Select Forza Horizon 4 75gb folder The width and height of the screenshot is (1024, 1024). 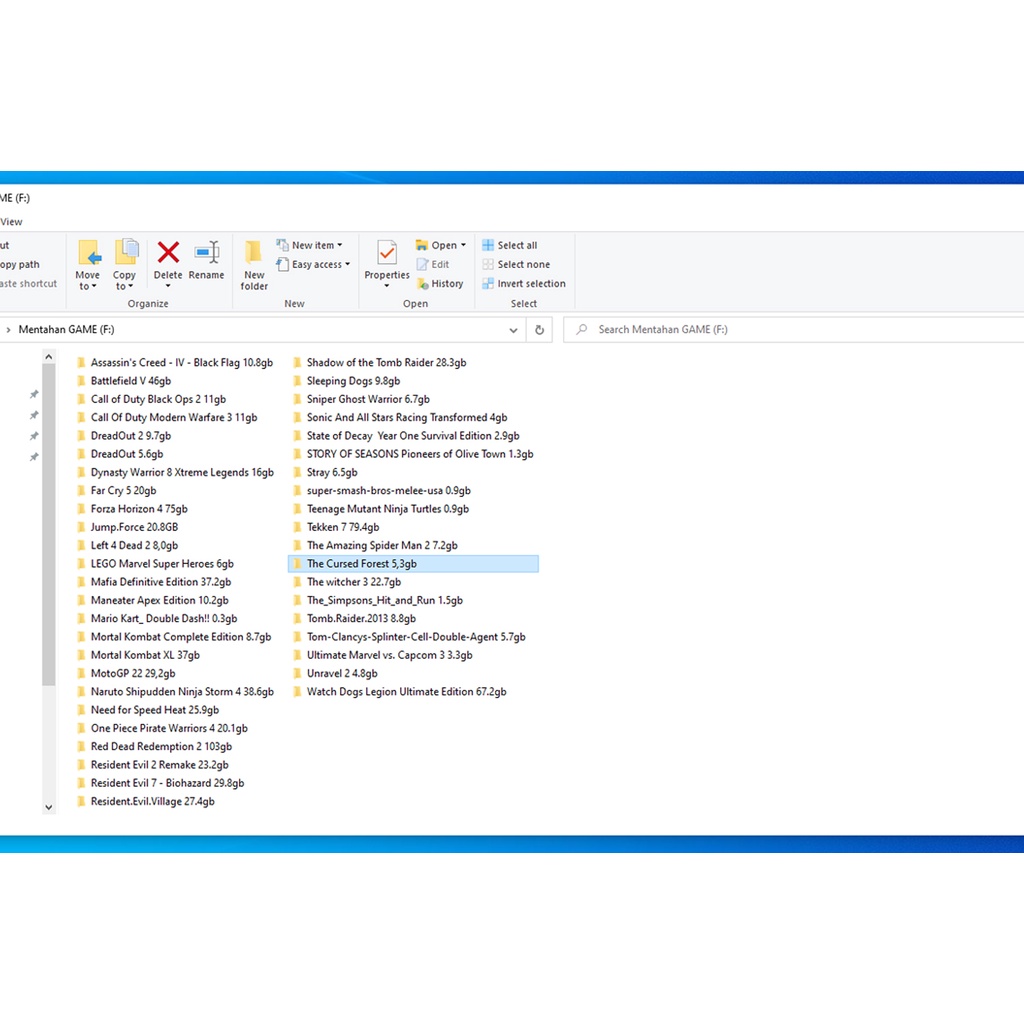click(x=133, y=509)
